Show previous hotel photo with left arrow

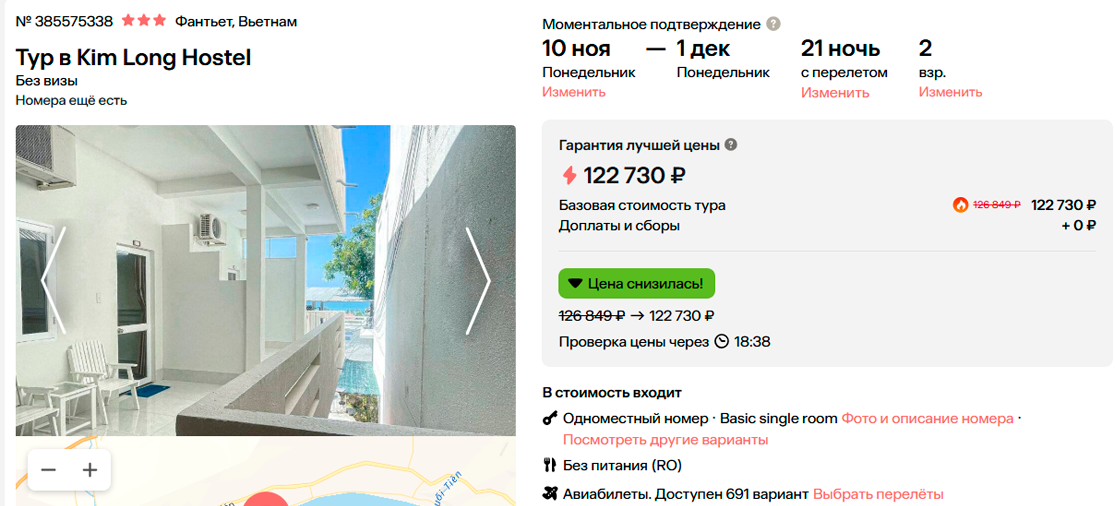53,281
